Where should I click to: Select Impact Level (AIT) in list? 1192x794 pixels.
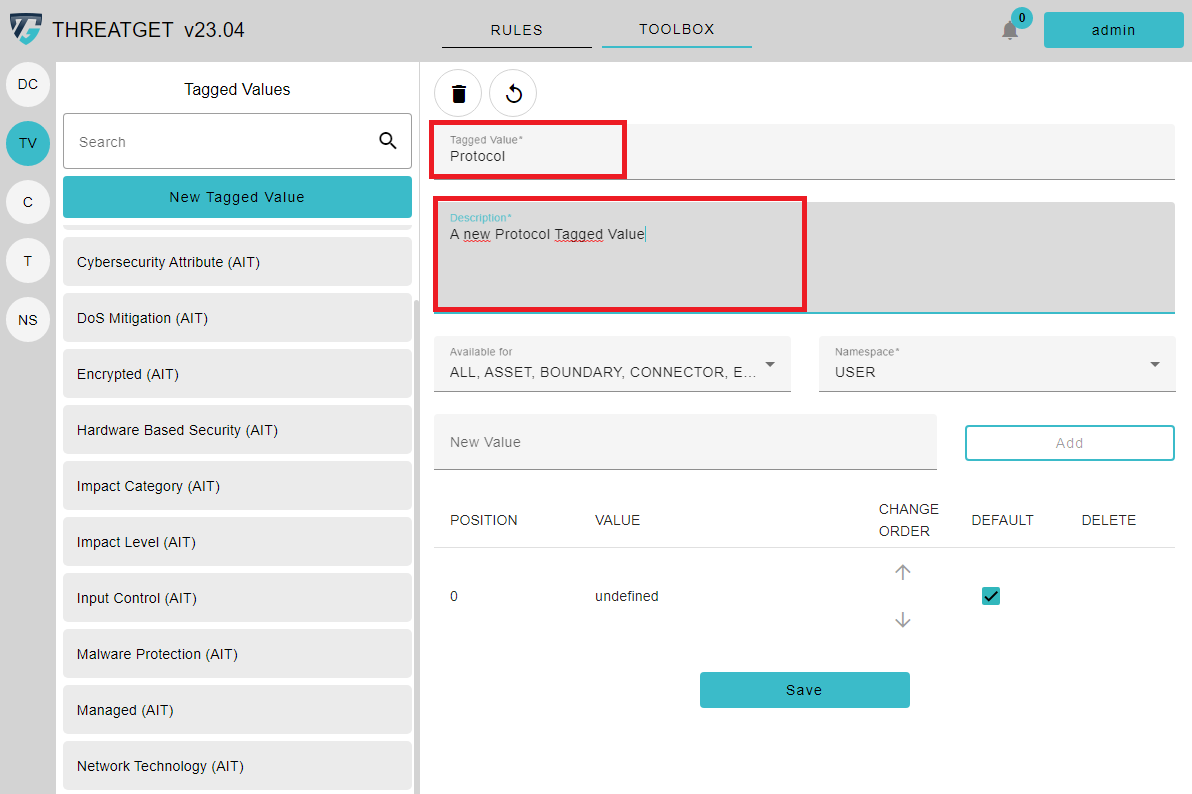click(237, 542)
